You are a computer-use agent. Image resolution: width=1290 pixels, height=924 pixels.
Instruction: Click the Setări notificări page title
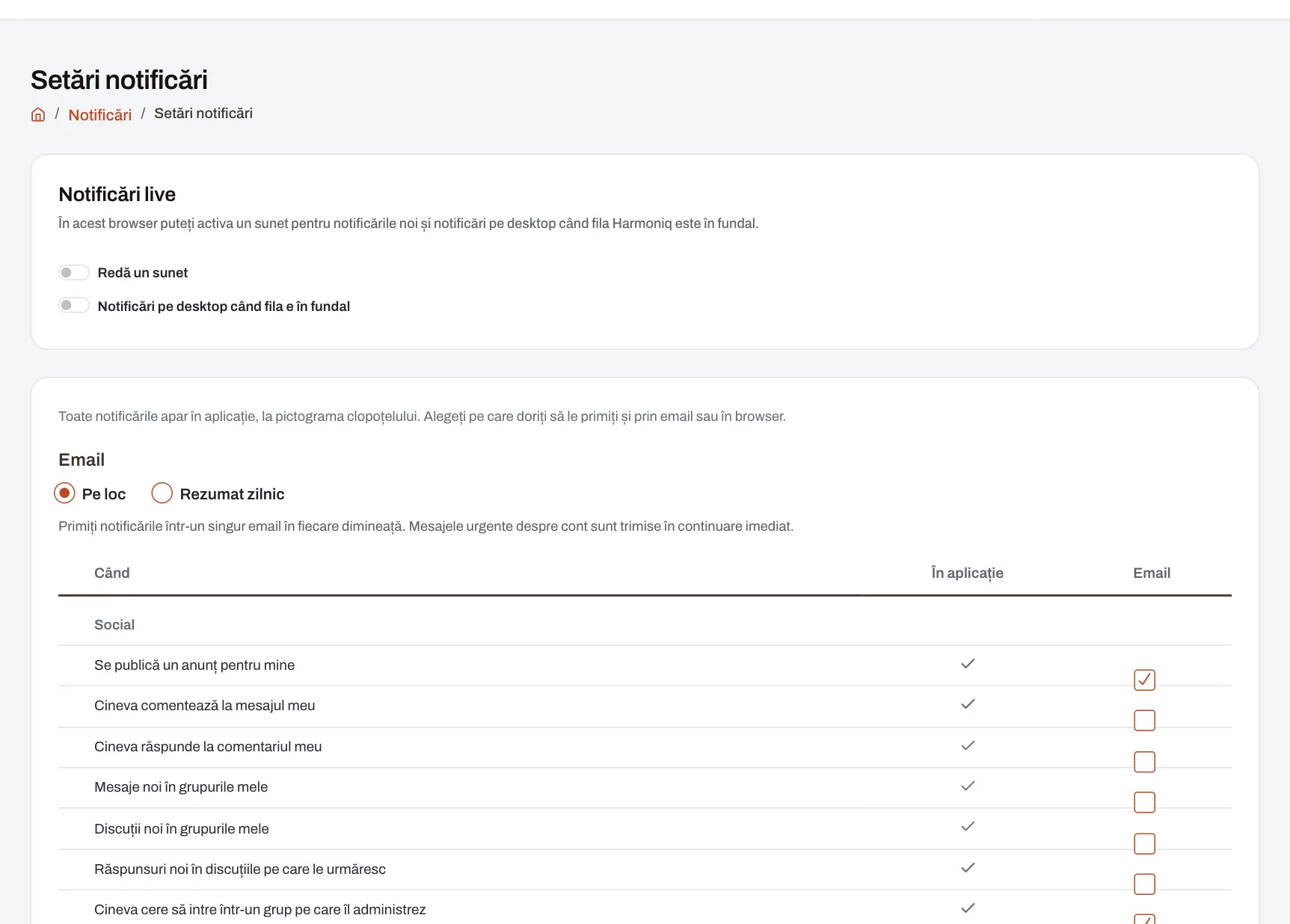(120, 80)
